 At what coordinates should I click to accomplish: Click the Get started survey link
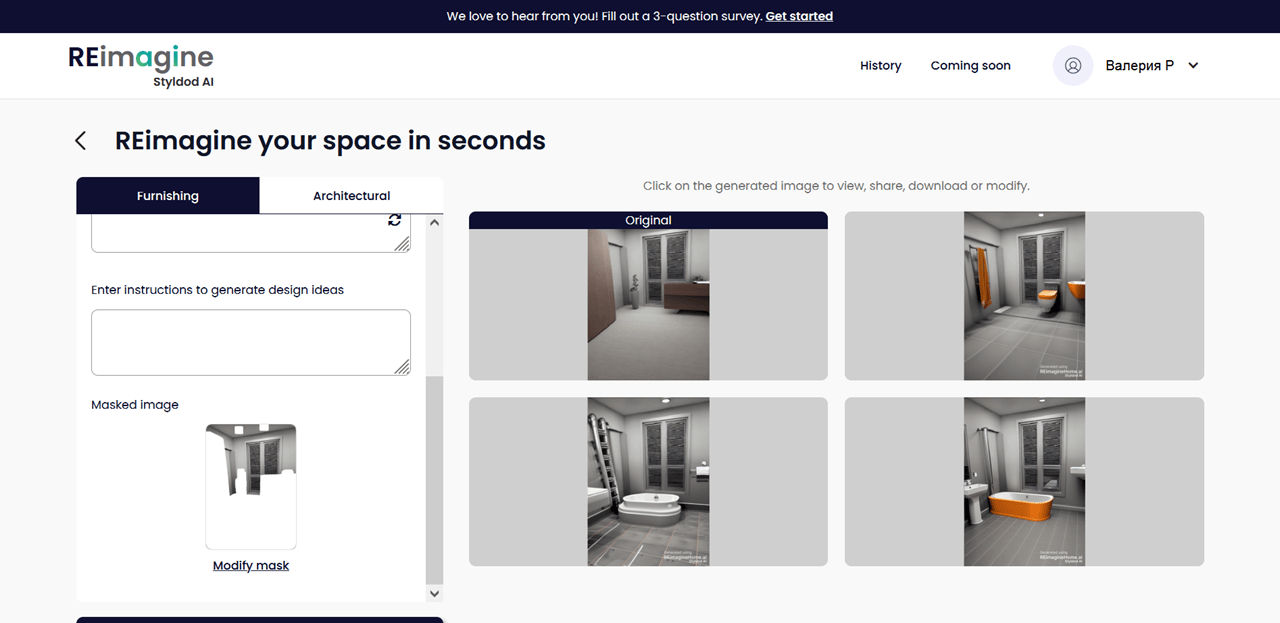coord(799,16)
